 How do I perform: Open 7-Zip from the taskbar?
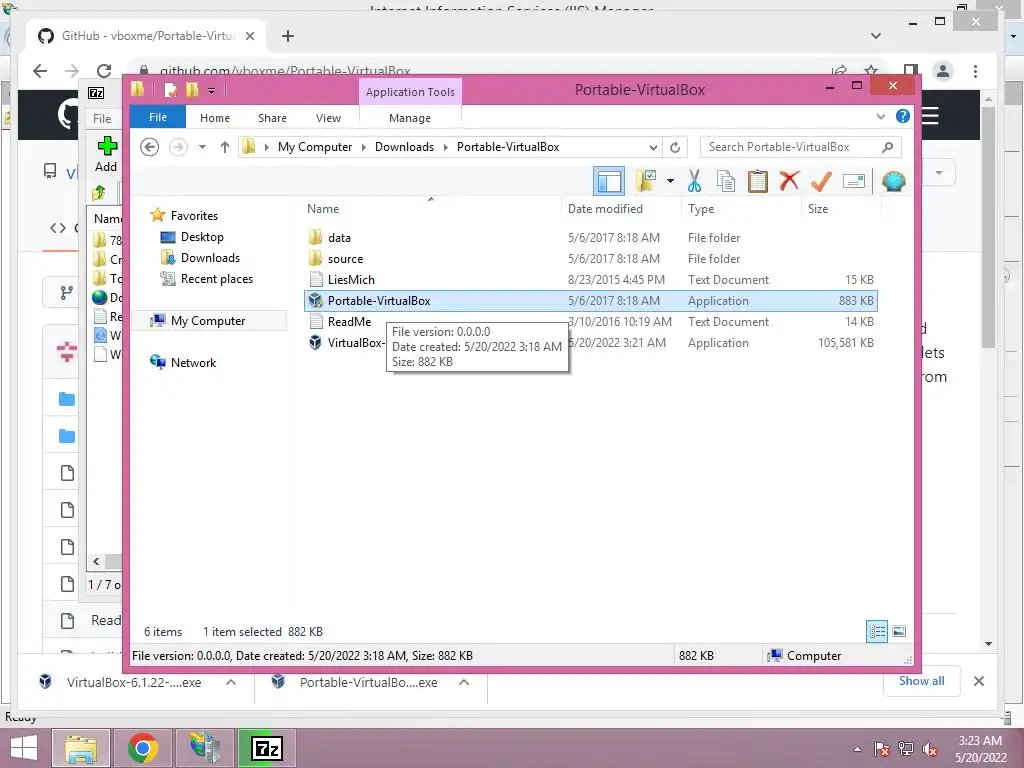pyautogui.click(x=267, y=748)
